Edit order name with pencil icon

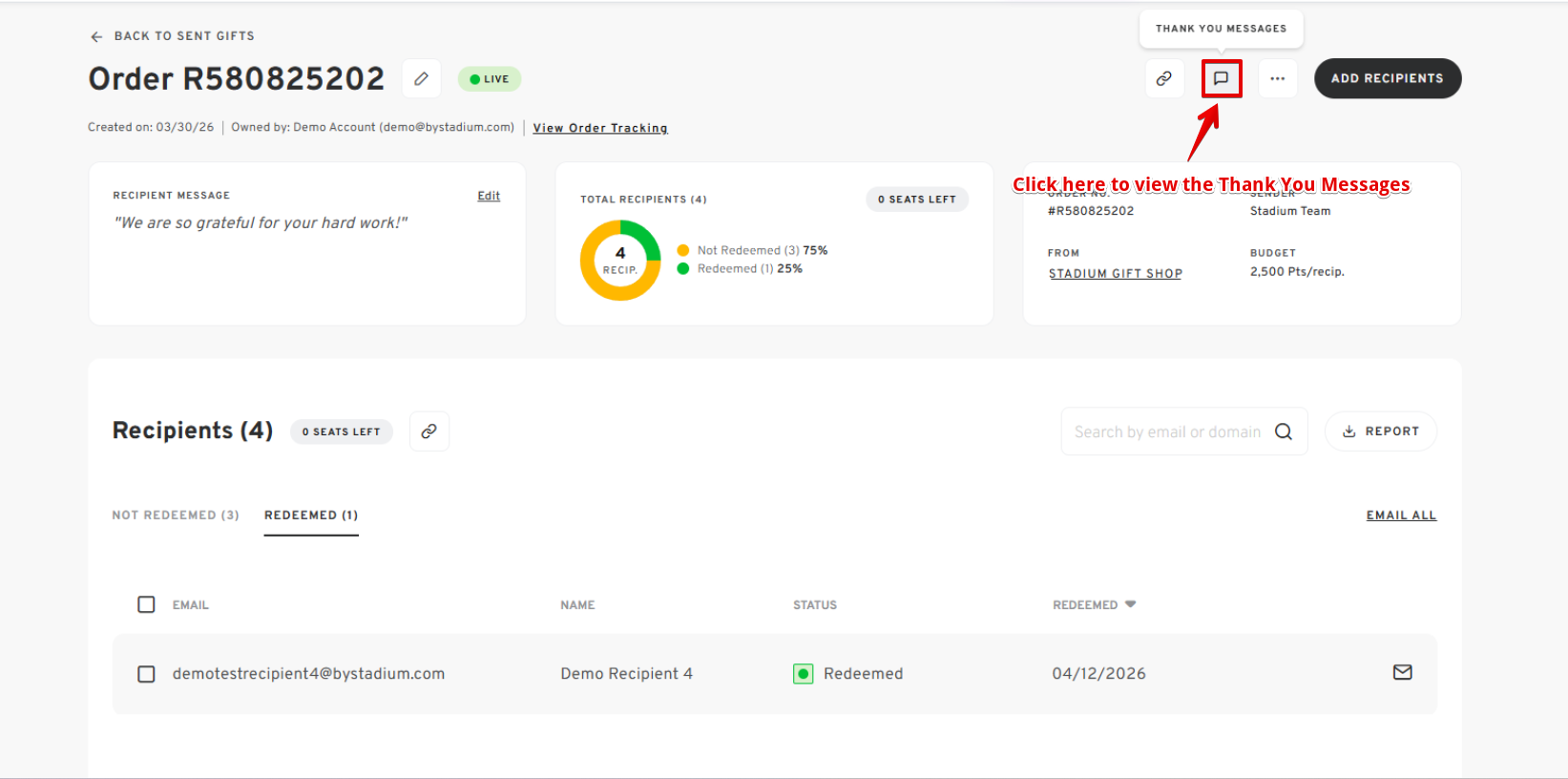(421, 78)
